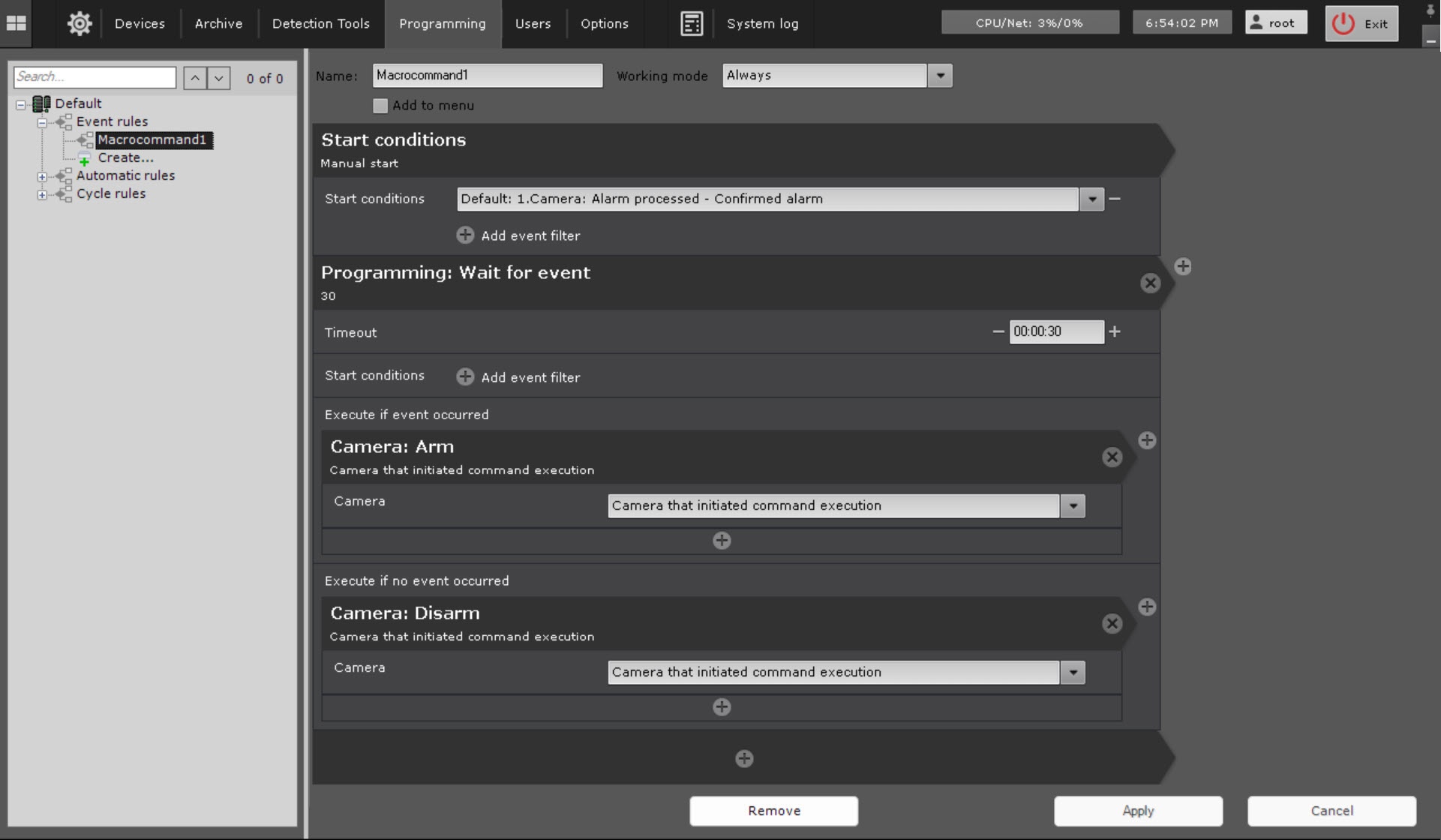Image resolution: width=1441 pixels, height=840 pixels.
Task: Click the settings gear icon in top bar
Action: point(80,23)
